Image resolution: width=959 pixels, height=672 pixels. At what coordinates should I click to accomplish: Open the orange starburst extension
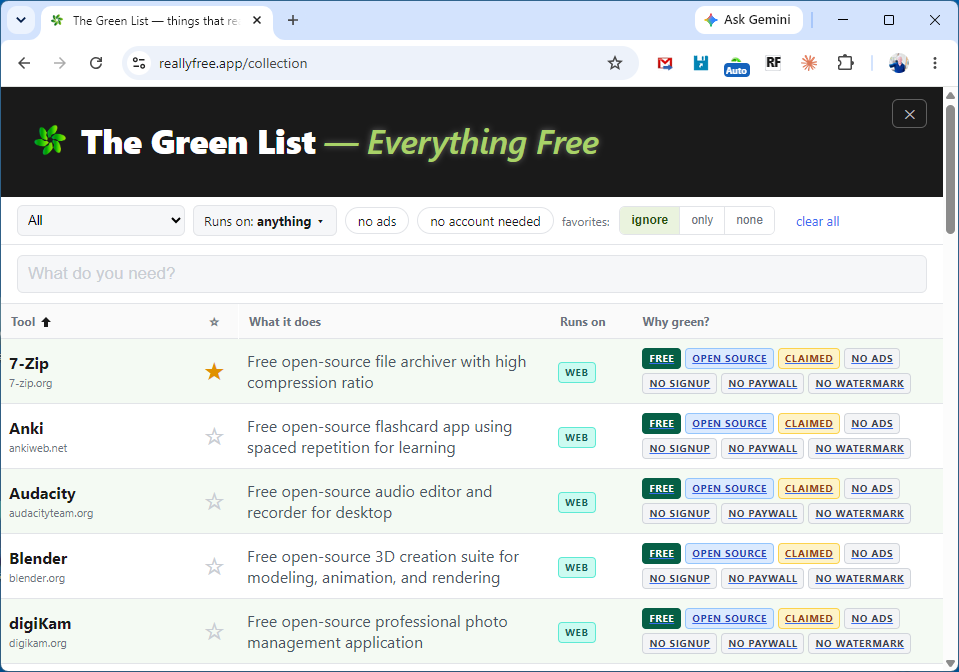pyautogui.click(x=809, y=62)
